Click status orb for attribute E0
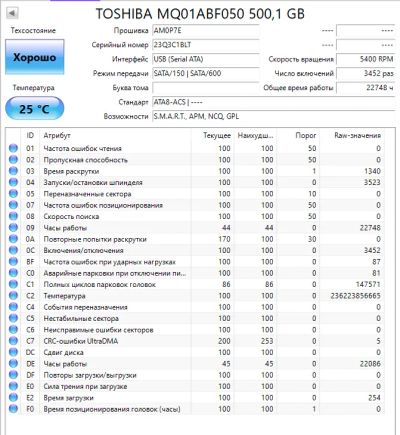 click(13, 386)
